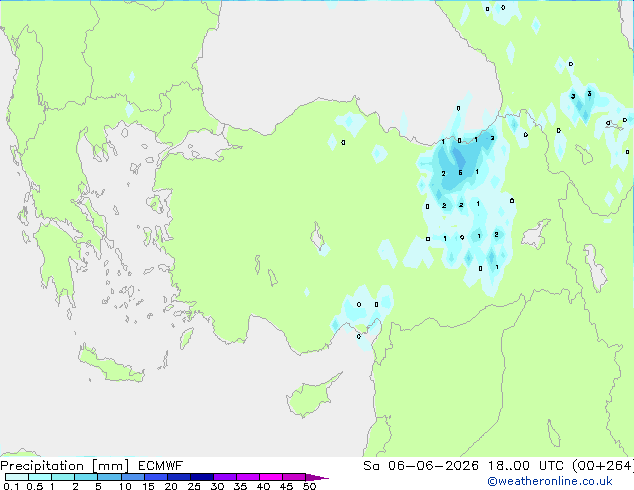This screenshot has width=634, height=490.
Task: Click the "0.5" legend scale label
Action: coord(34,486)
